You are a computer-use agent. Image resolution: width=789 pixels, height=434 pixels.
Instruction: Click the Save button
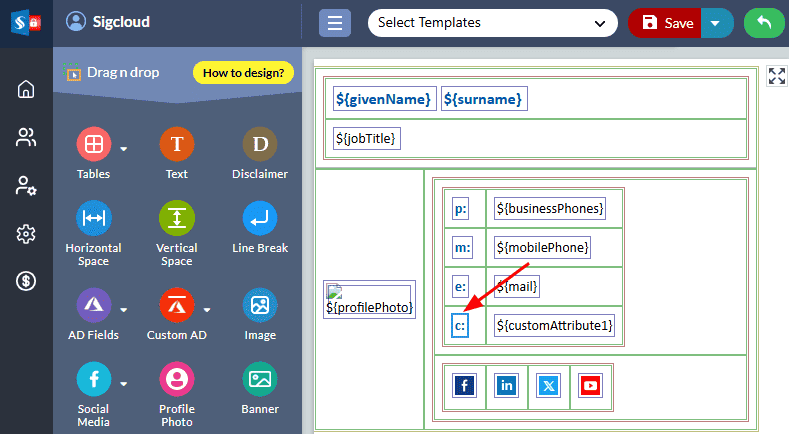click(666, 23)
